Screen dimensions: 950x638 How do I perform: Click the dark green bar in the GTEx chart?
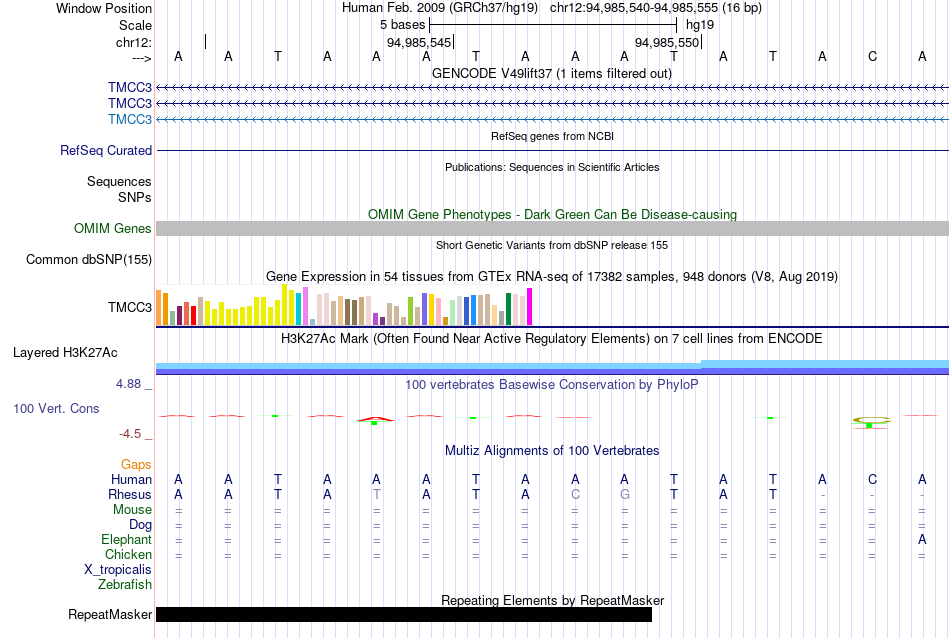508,309
